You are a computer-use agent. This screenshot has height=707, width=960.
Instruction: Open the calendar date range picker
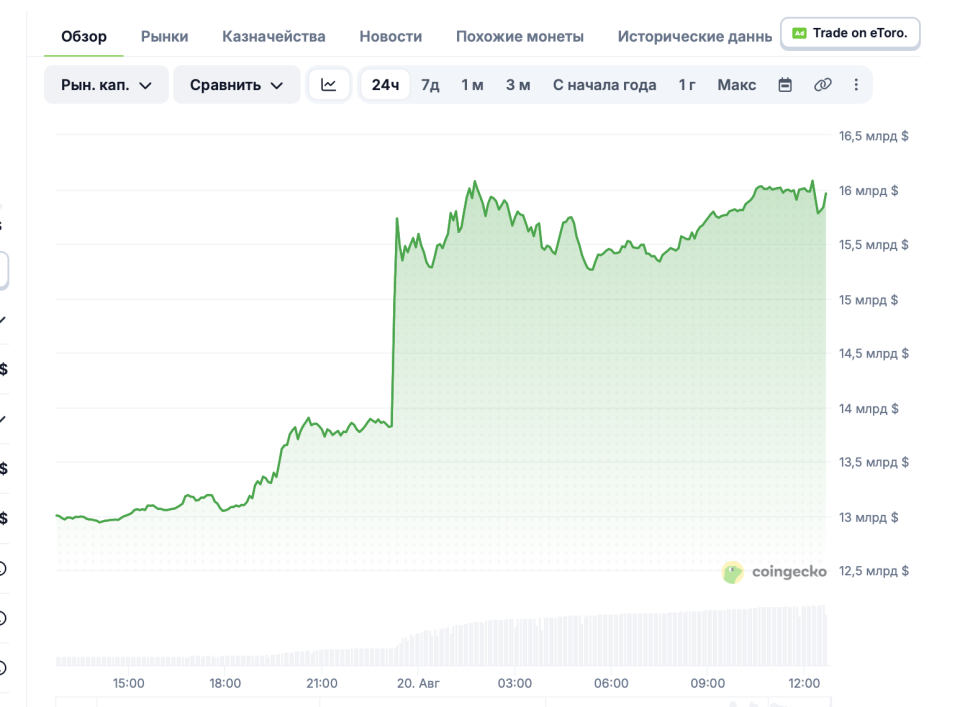(785, 84)
